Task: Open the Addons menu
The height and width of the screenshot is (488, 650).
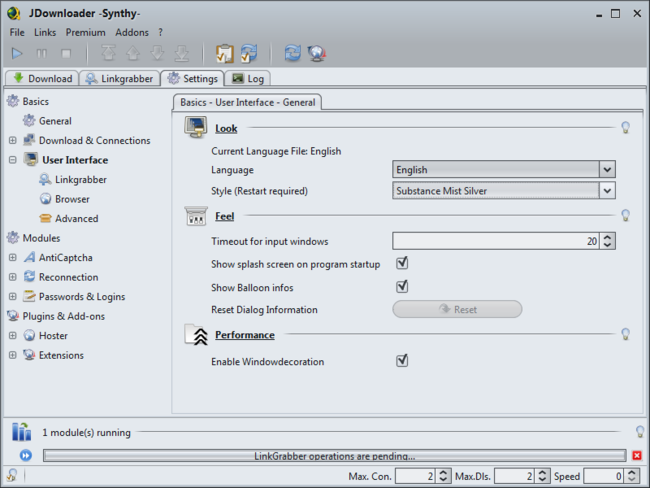Action: coord(132,32)
